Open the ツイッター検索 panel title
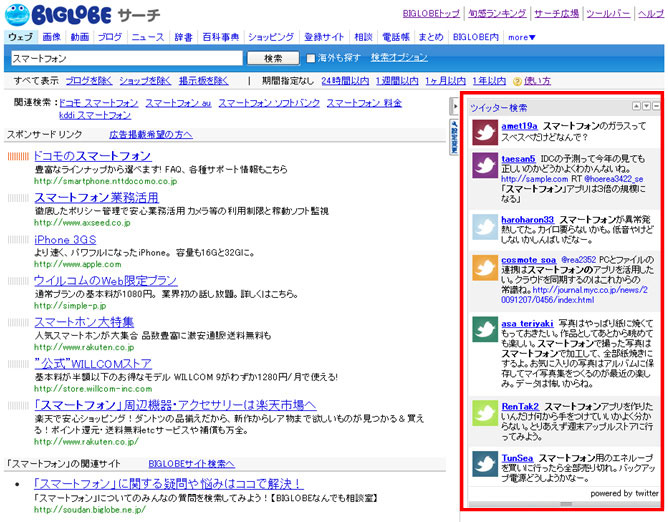668x522 pixels. pos(498,108)
